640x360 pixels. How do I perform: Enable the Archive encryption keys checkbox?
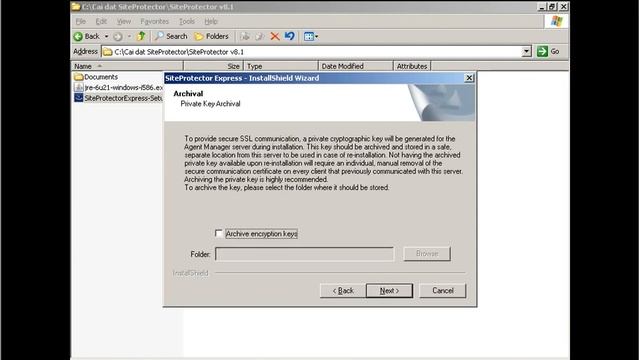tap(219, 233)
